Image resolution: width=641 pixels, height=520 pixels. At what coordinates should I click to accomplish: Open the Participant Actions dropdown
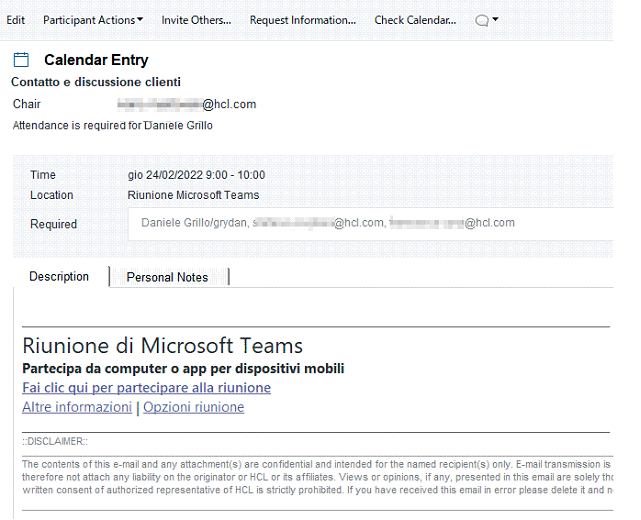(x=93, y=20)
